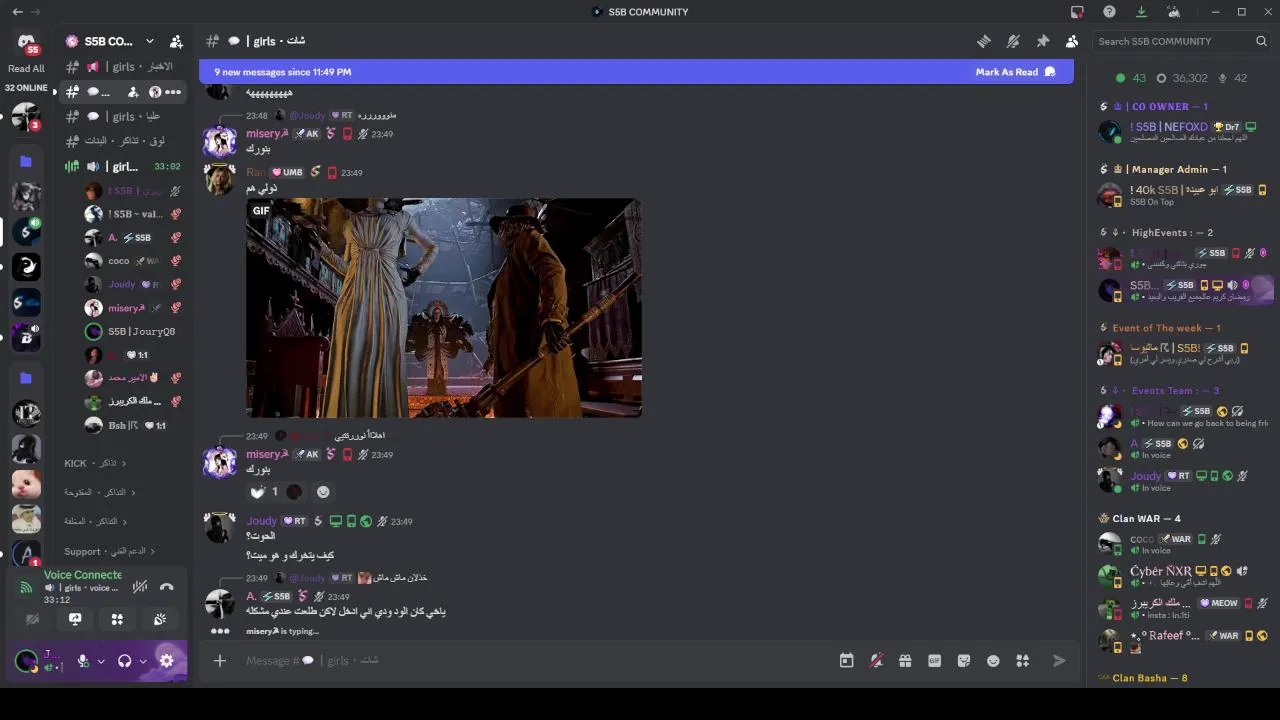Open apps launcher icon in message bar
The width and height of the screenshot is (1280, 720).
pos(1022,660)
